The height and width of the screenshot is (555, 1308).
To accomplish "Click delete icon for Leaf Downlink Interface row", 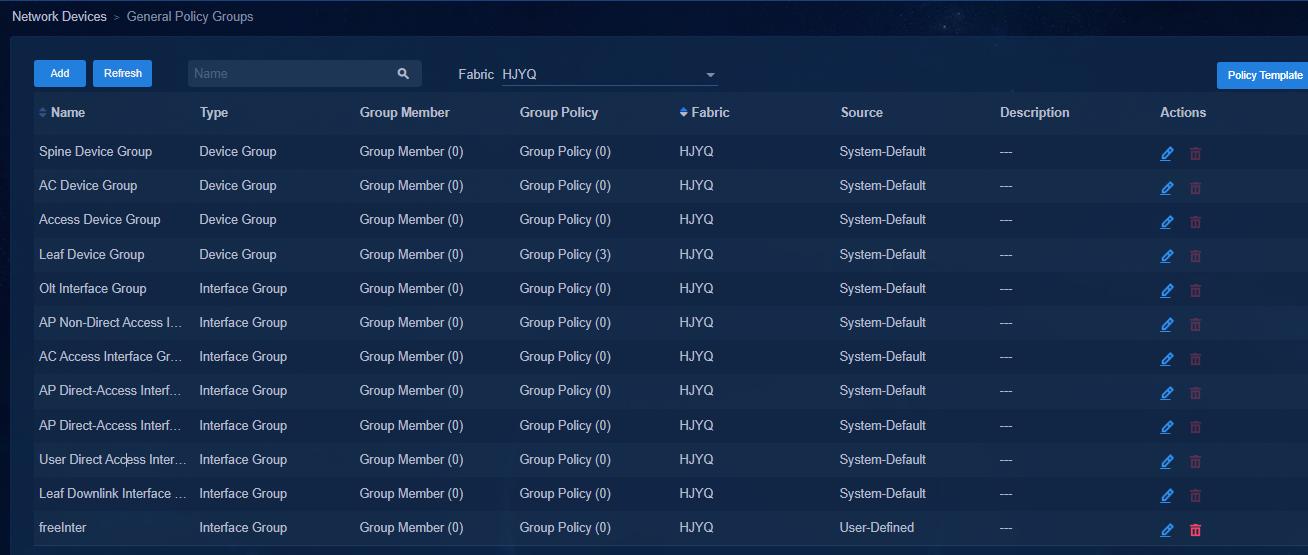I will 1195,495.
